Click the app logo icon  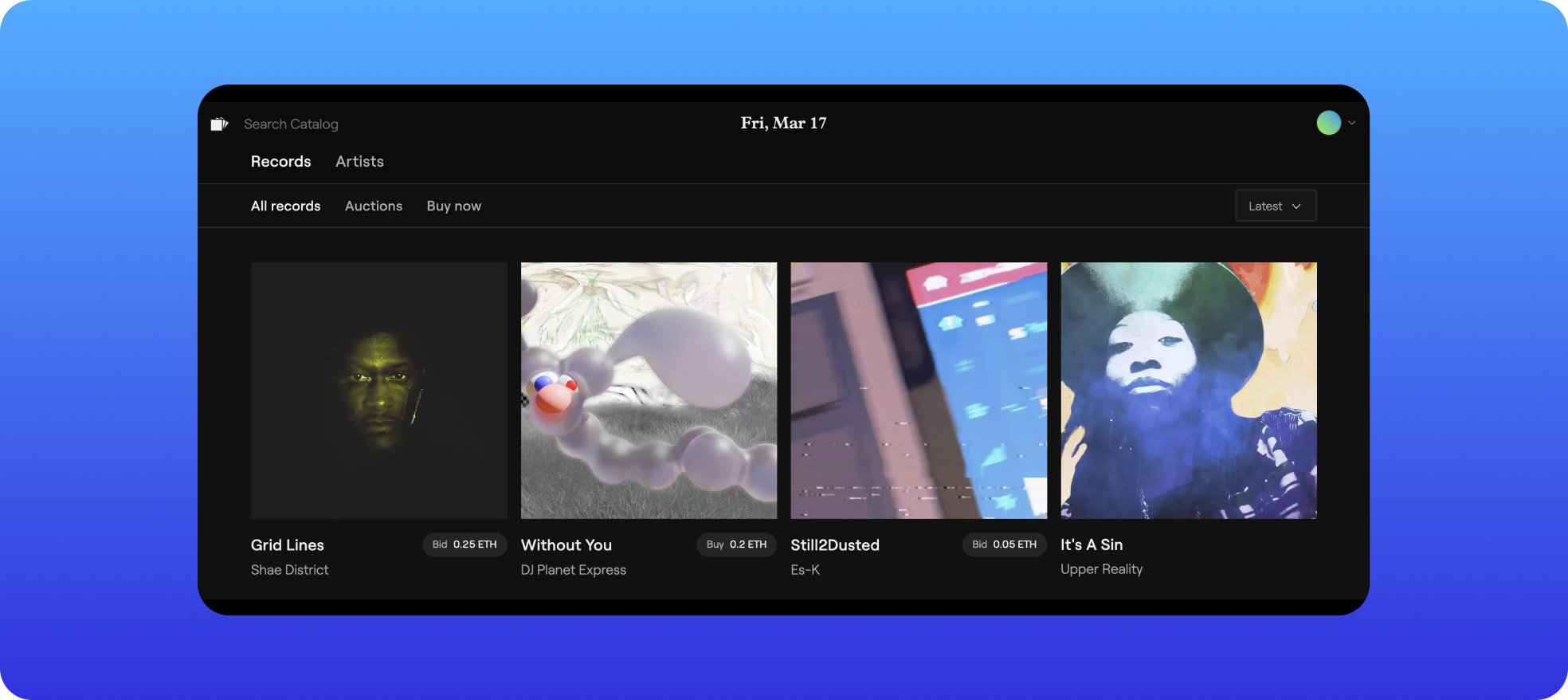219,124
